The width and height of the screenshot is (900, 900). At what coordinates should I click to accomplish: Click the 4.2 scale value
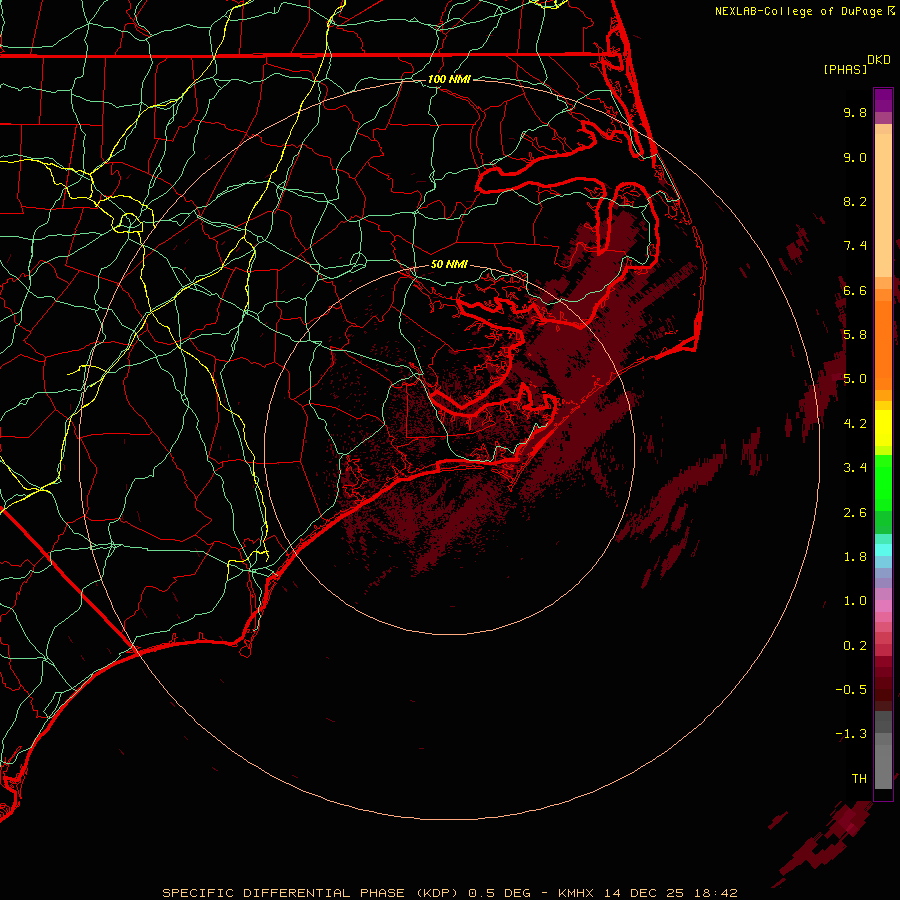coord(855,424)
